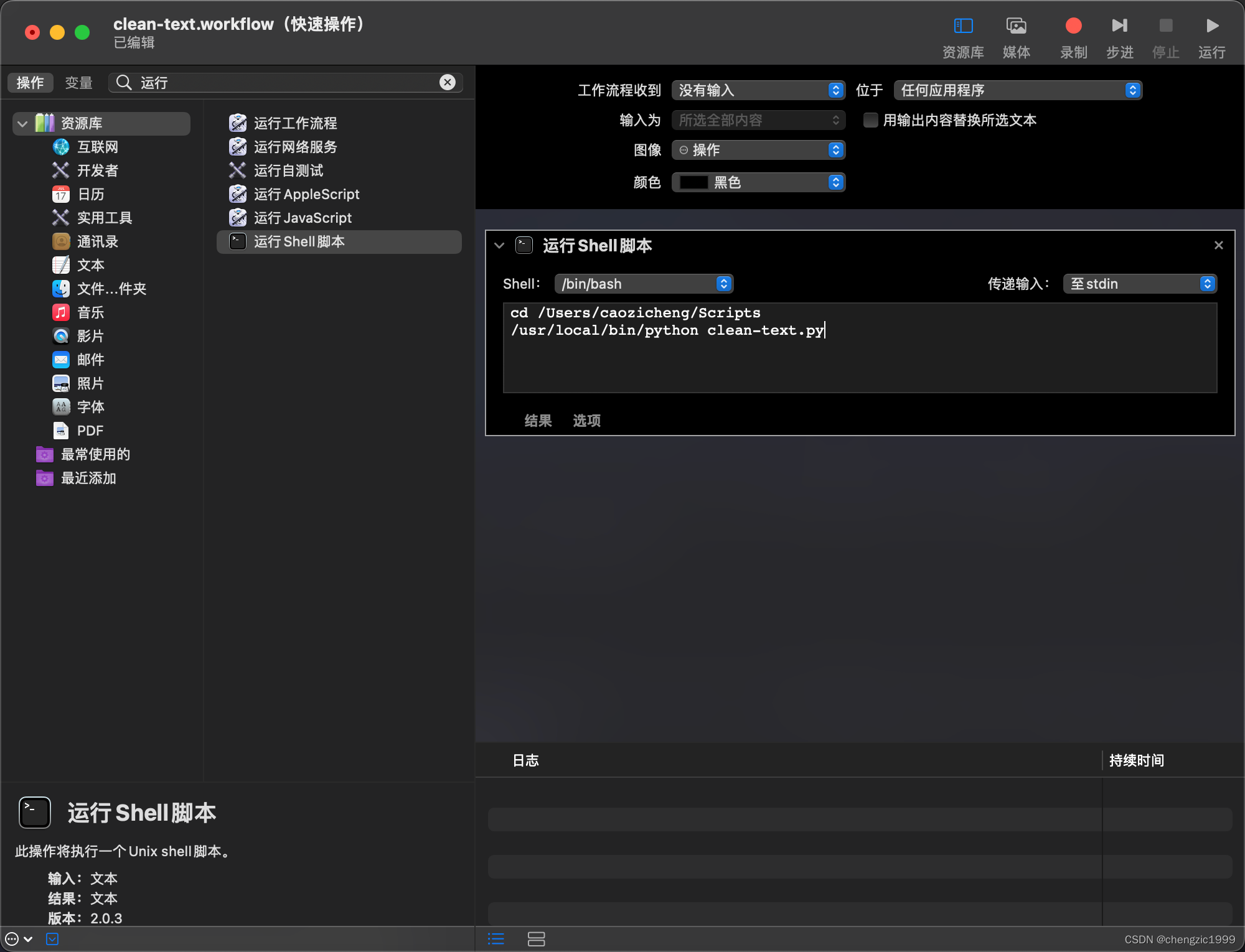Open the 图像 操作 image dropdown
The image size is (1245, 952).
[x=758, y=150]
